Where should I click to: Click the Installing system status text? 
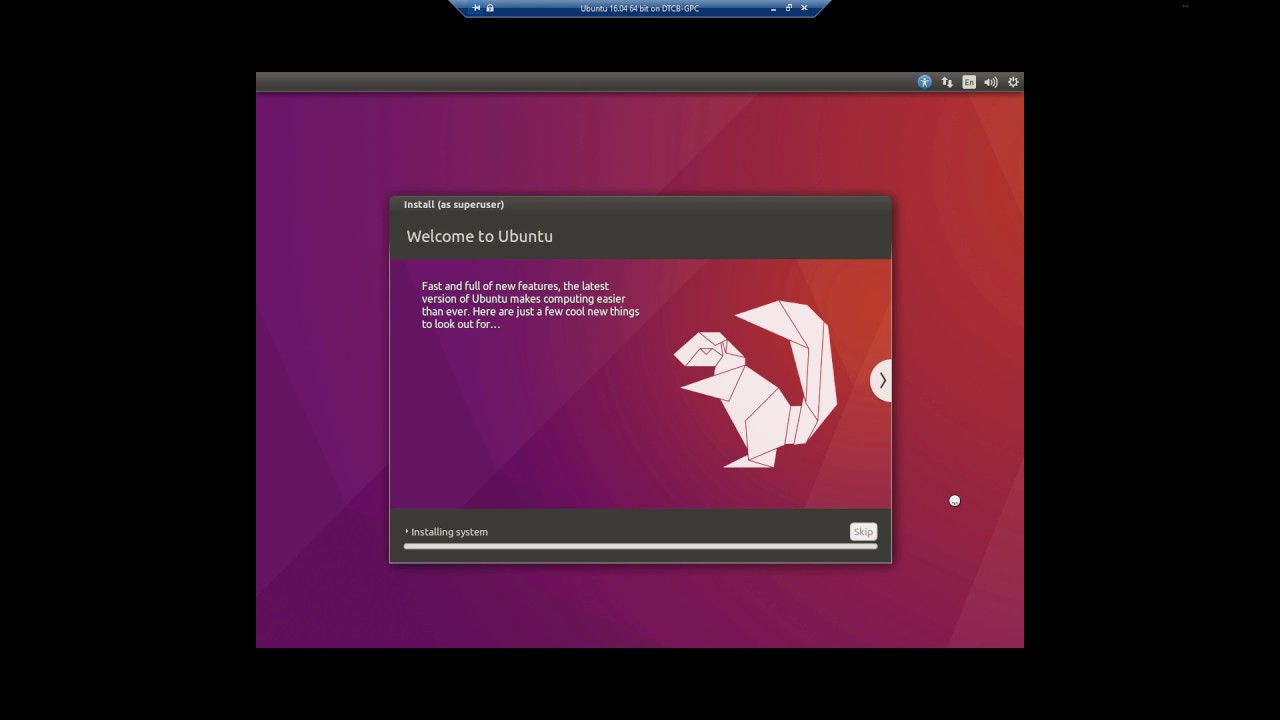[x=449, y=532]
